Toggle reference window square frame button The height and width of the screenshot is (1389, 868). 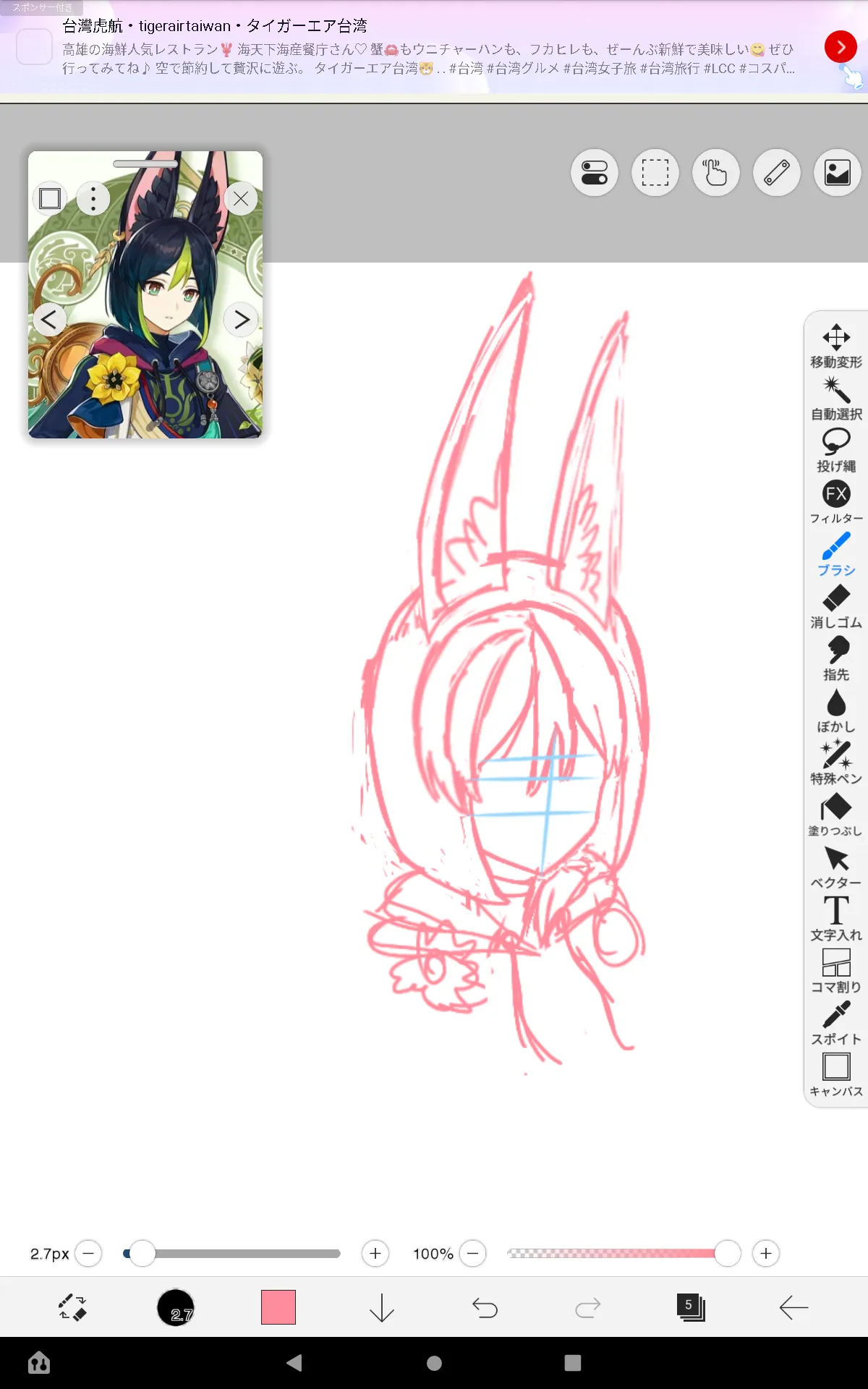(50, 198)
